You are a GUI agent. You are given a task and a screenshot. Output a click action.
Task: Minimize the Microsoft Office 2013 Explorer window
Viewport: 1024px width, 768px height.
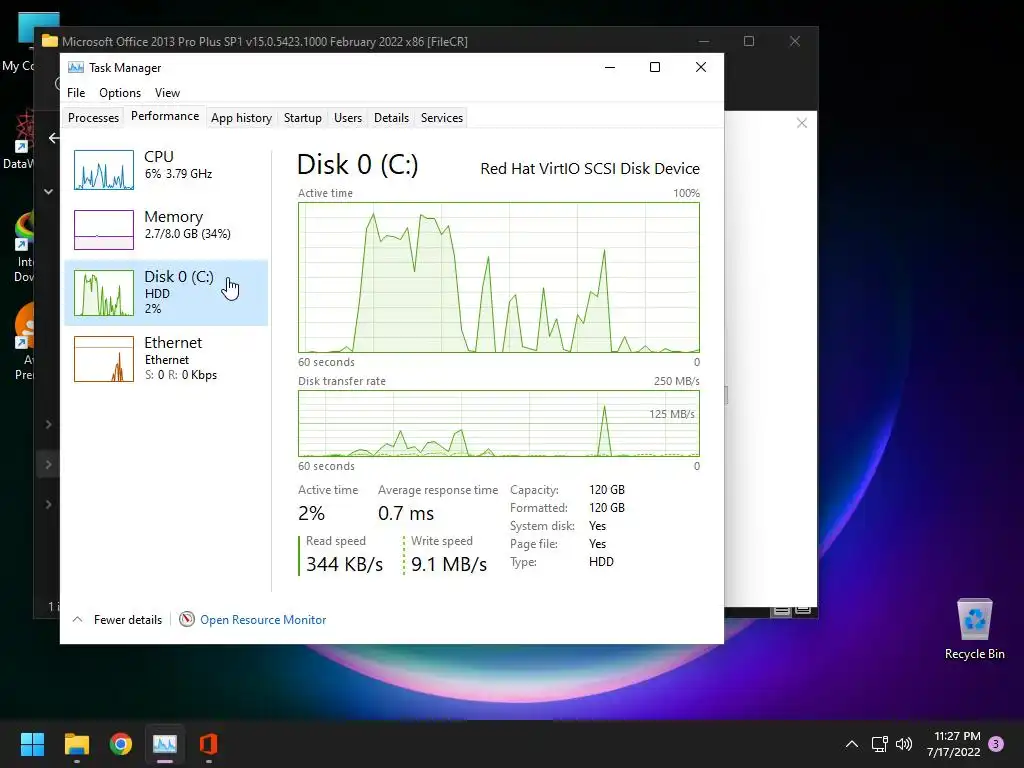704,41
